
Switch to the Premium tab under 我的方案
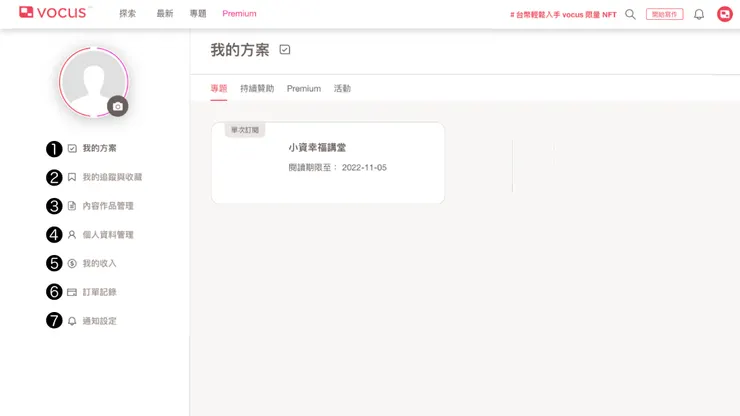coord(304,89)
